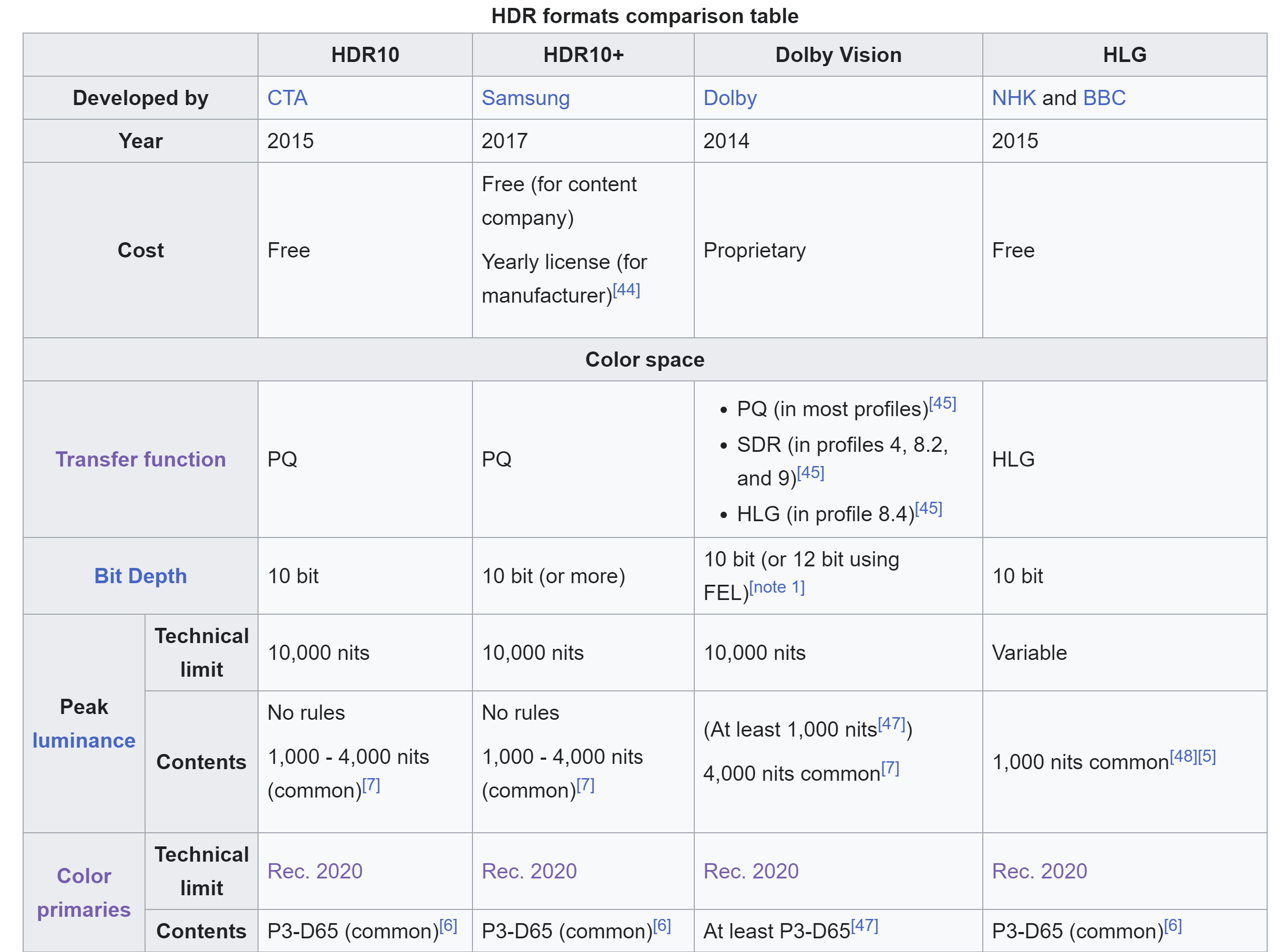
Task: Open the Transfer function row header link
Action: (x=140, y=459)
